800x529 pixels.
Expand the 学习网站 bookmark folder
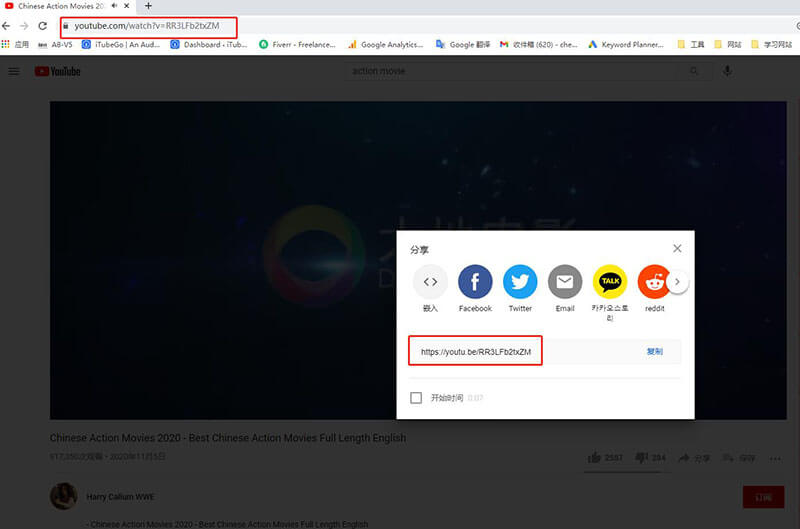(x=771, y=44)
